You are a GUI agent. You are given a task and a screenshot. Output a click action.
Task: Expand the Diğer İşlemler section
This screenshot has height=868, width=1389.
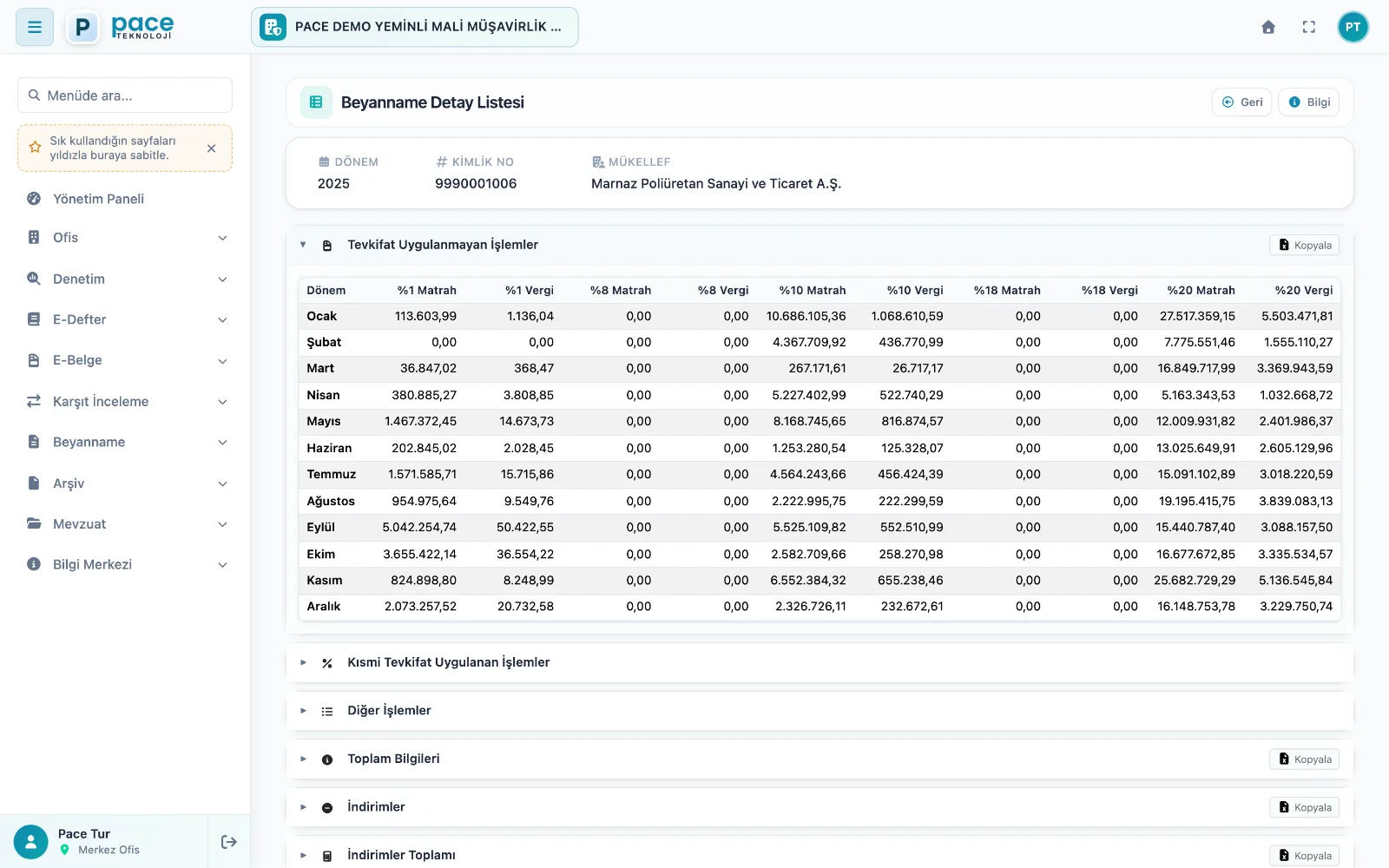[303, 711]
